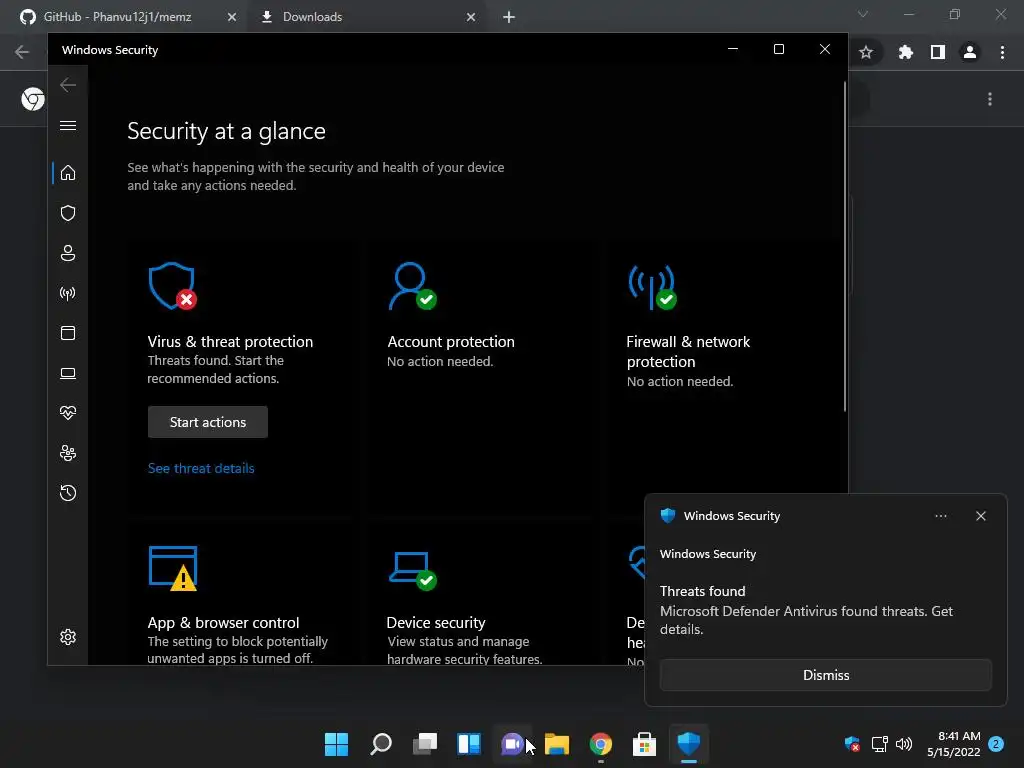Image resolution: width=1024 pixels, height=768 pixels.
Task: Maximize the Windows Security window
Action: 778,50
